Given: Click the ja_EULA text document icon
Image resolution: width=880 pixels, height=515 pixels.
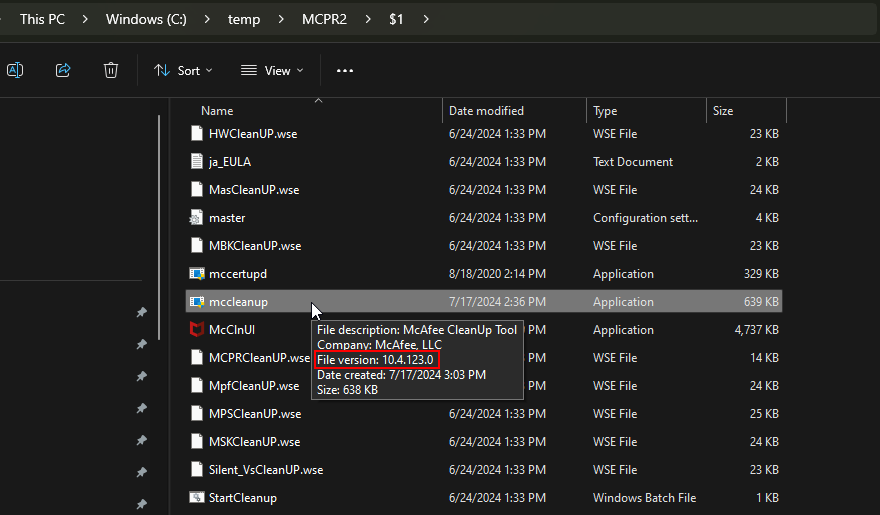Looking at the screenshot, I should pyautogui.click(x=197, y=161).
